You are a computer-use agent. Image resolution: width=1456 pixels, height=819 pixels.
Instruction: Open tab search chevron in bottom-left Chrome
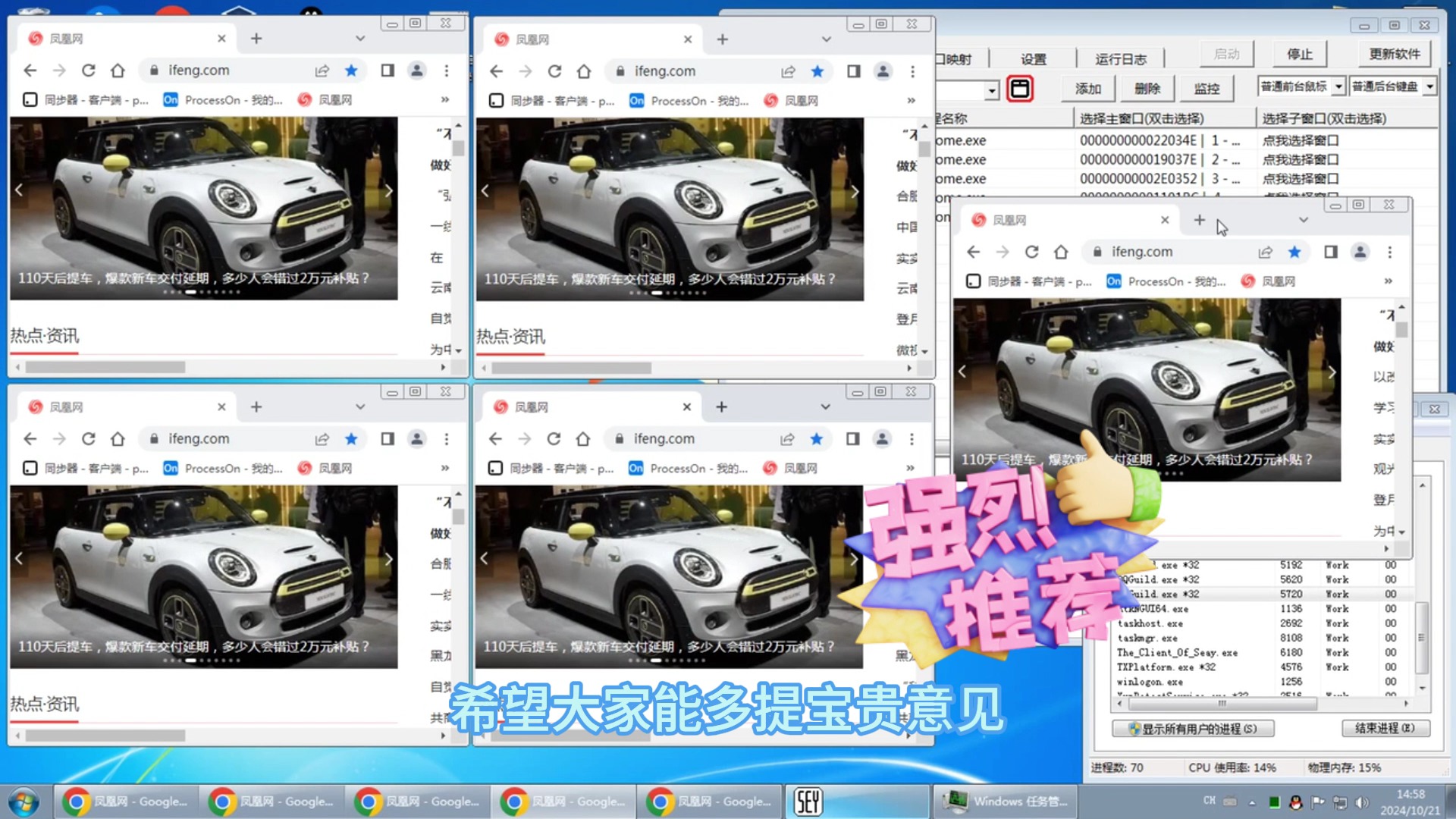(x=360, y=407)
